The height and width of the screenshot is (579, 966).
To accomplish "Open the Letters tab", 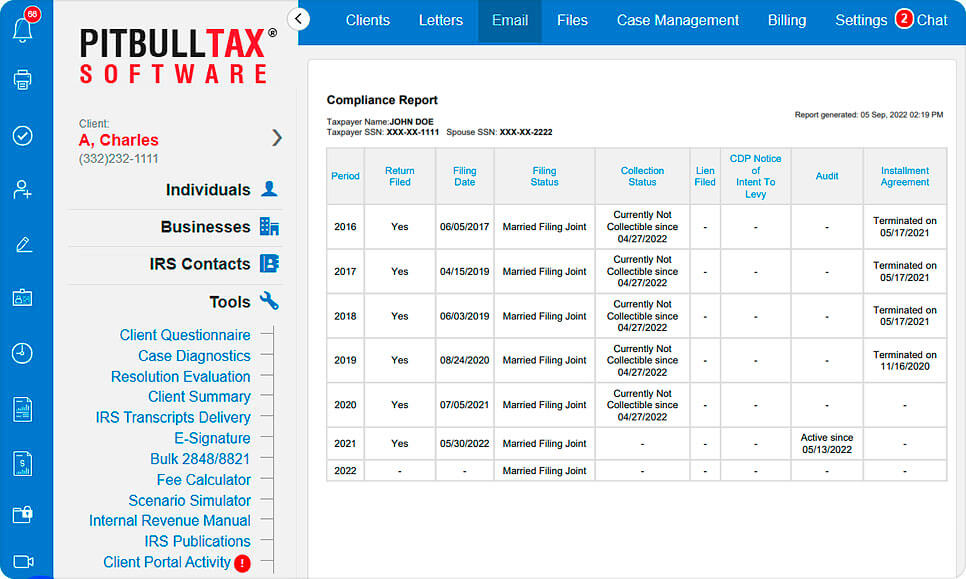I will [440, 20].
